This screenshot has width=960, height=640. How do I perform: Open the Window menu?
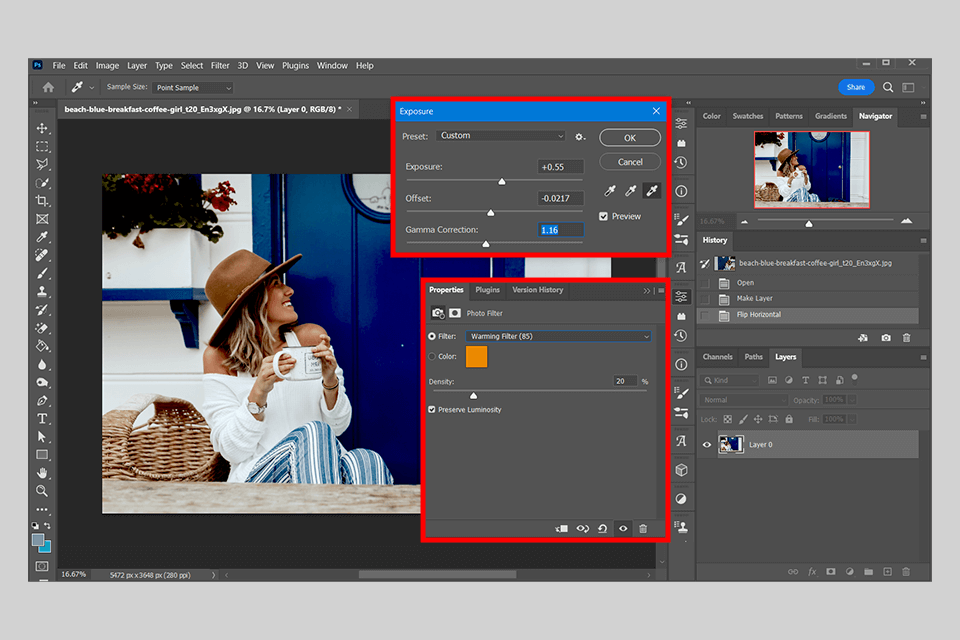coord(332,66)
